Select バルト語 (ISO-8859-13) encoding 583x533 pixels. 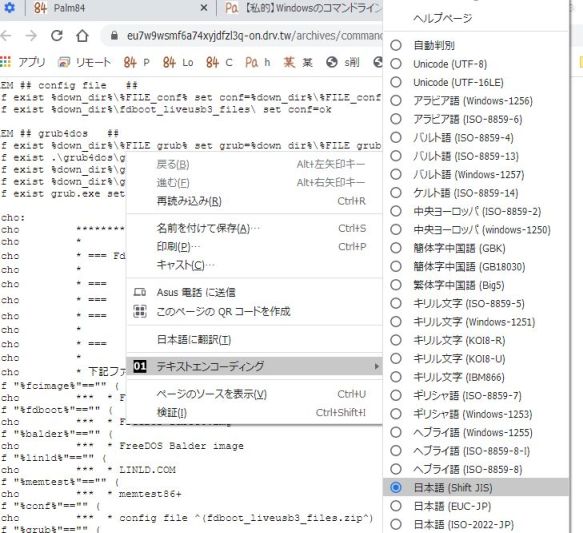pyautogui.click(x=476, y=156)
